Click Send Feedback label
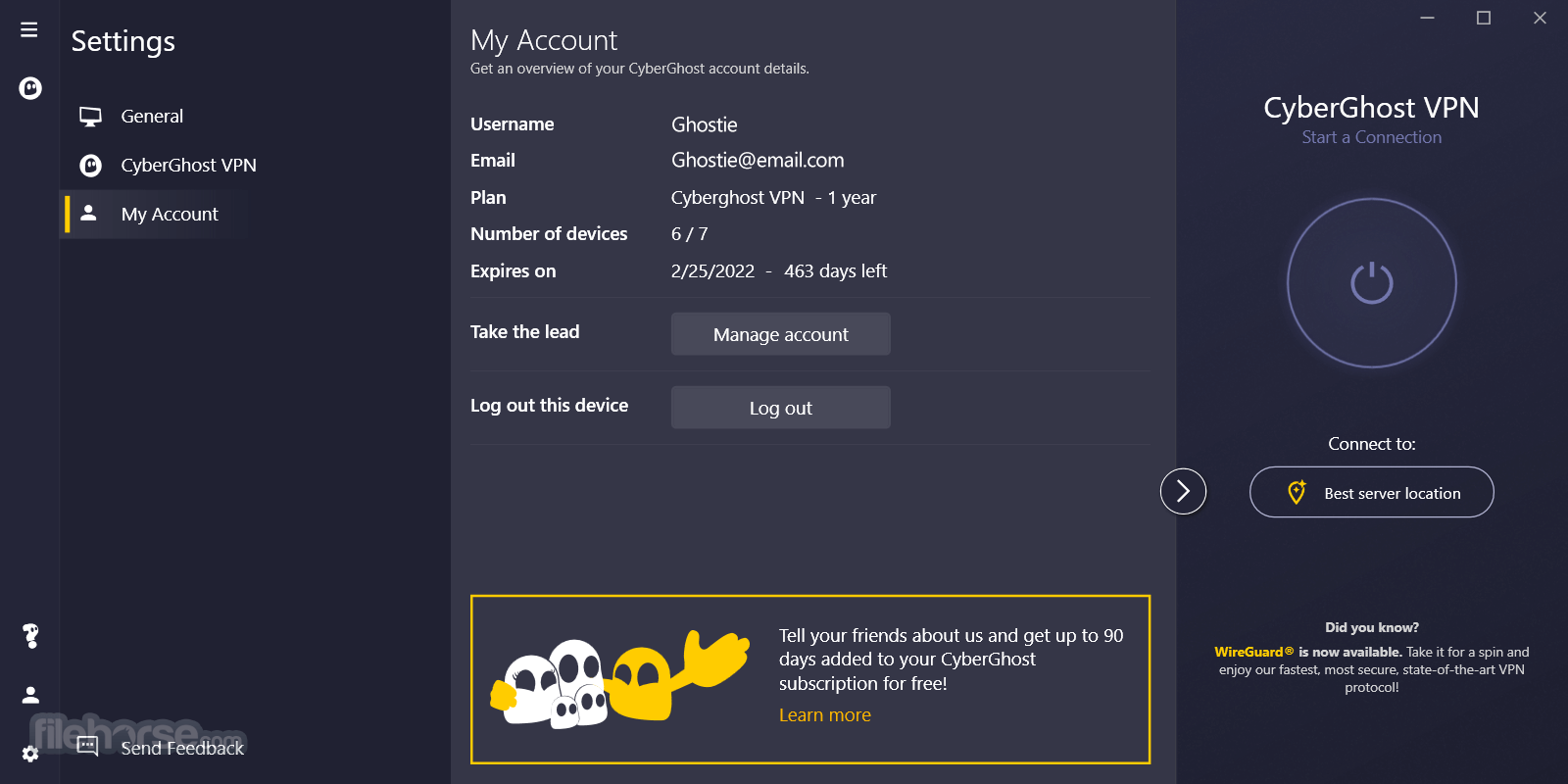Screen dimensions: 1568x784 [x=182, y=749]
